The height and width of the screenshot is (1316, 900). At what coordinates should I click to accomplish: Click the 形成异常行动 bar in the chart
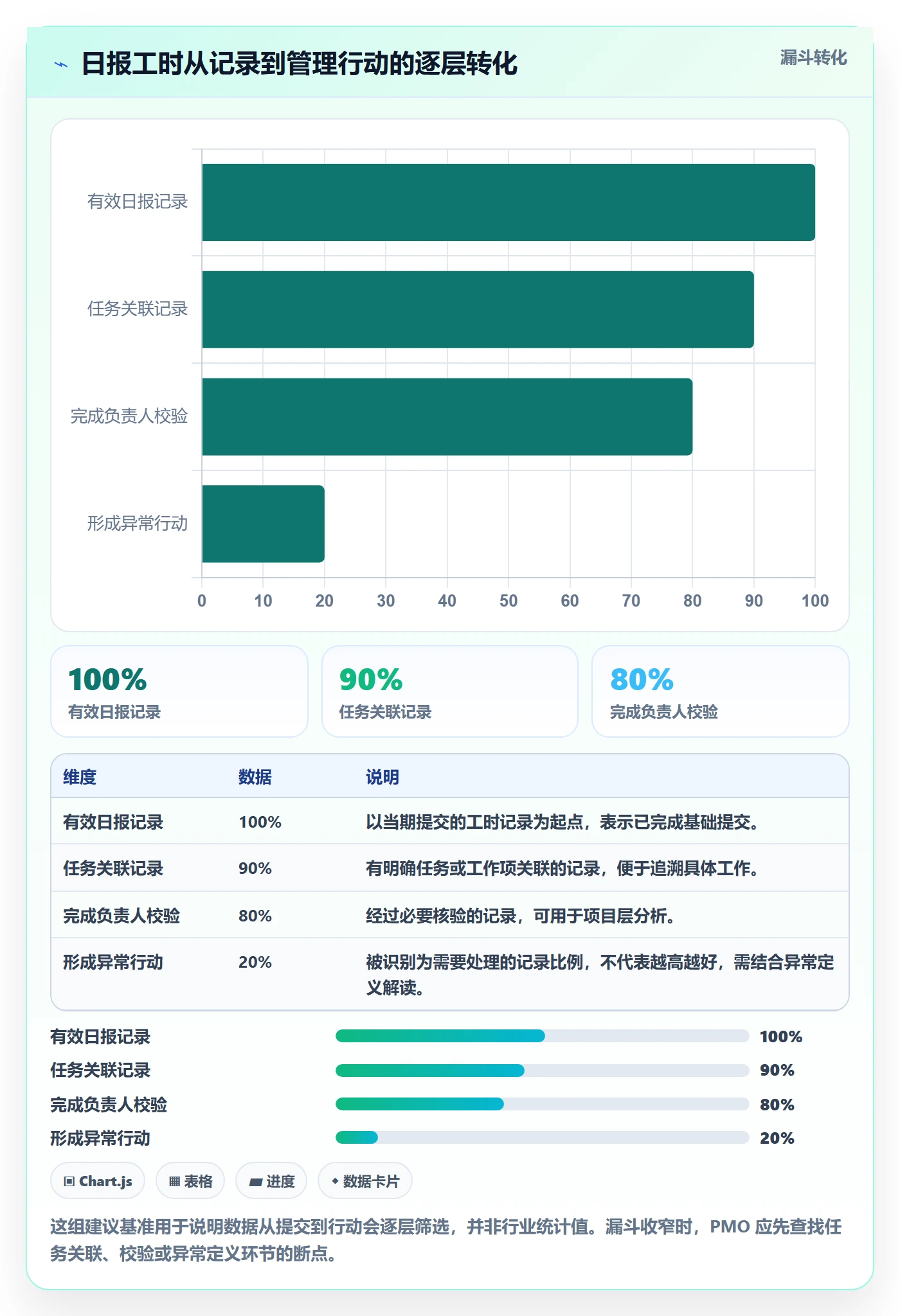pyautogui.click(x=263, y=524)
